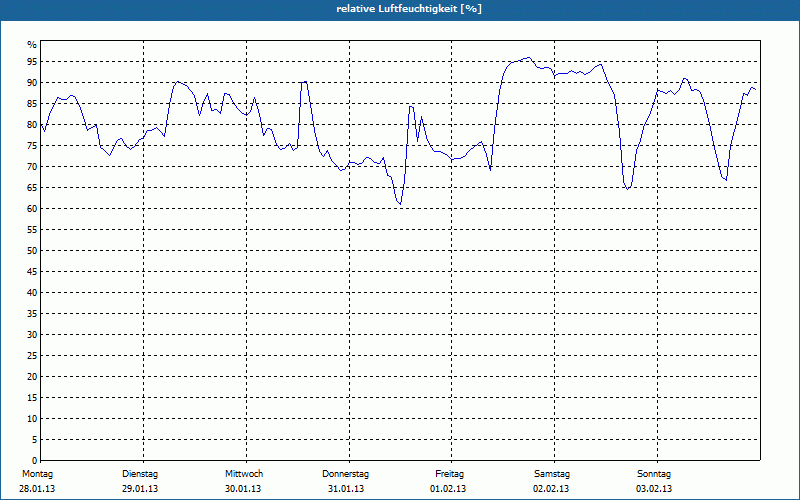Click the 85 y-axis value
The image size is (800, 500).
point(32,104)
